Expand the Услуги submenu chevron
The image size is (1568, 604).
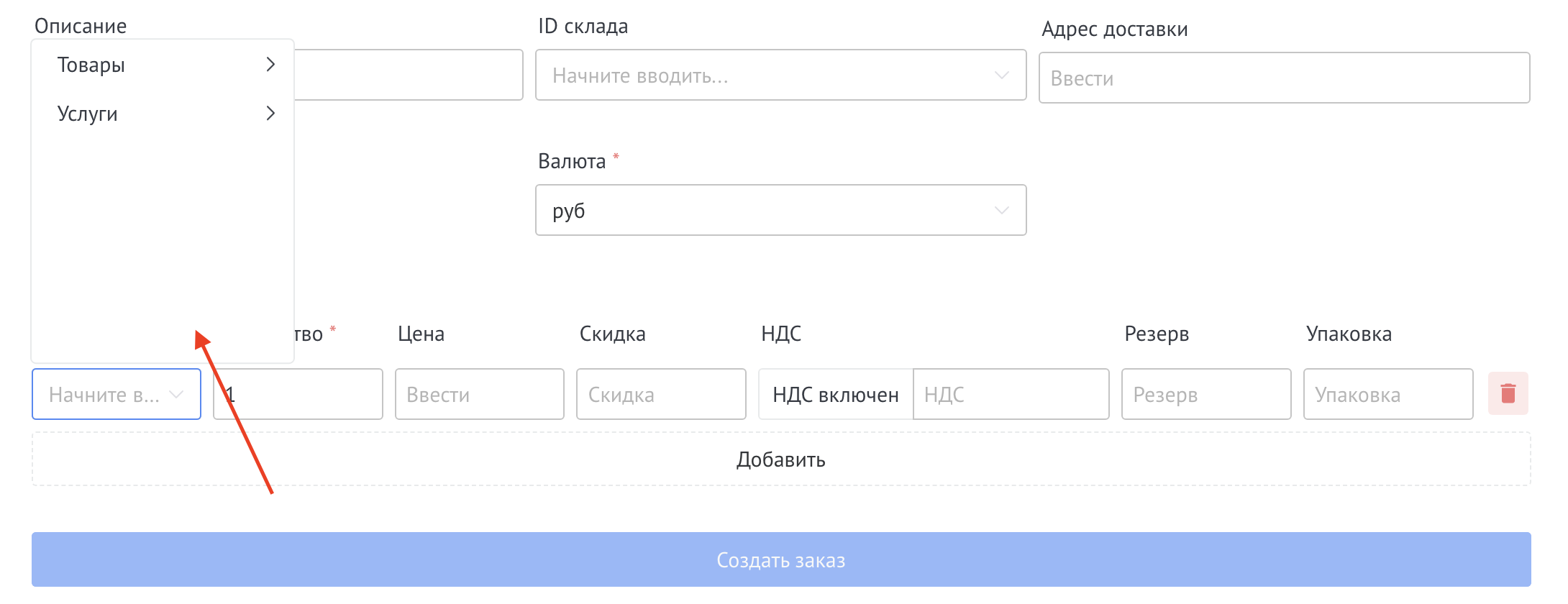pos(271,113)
